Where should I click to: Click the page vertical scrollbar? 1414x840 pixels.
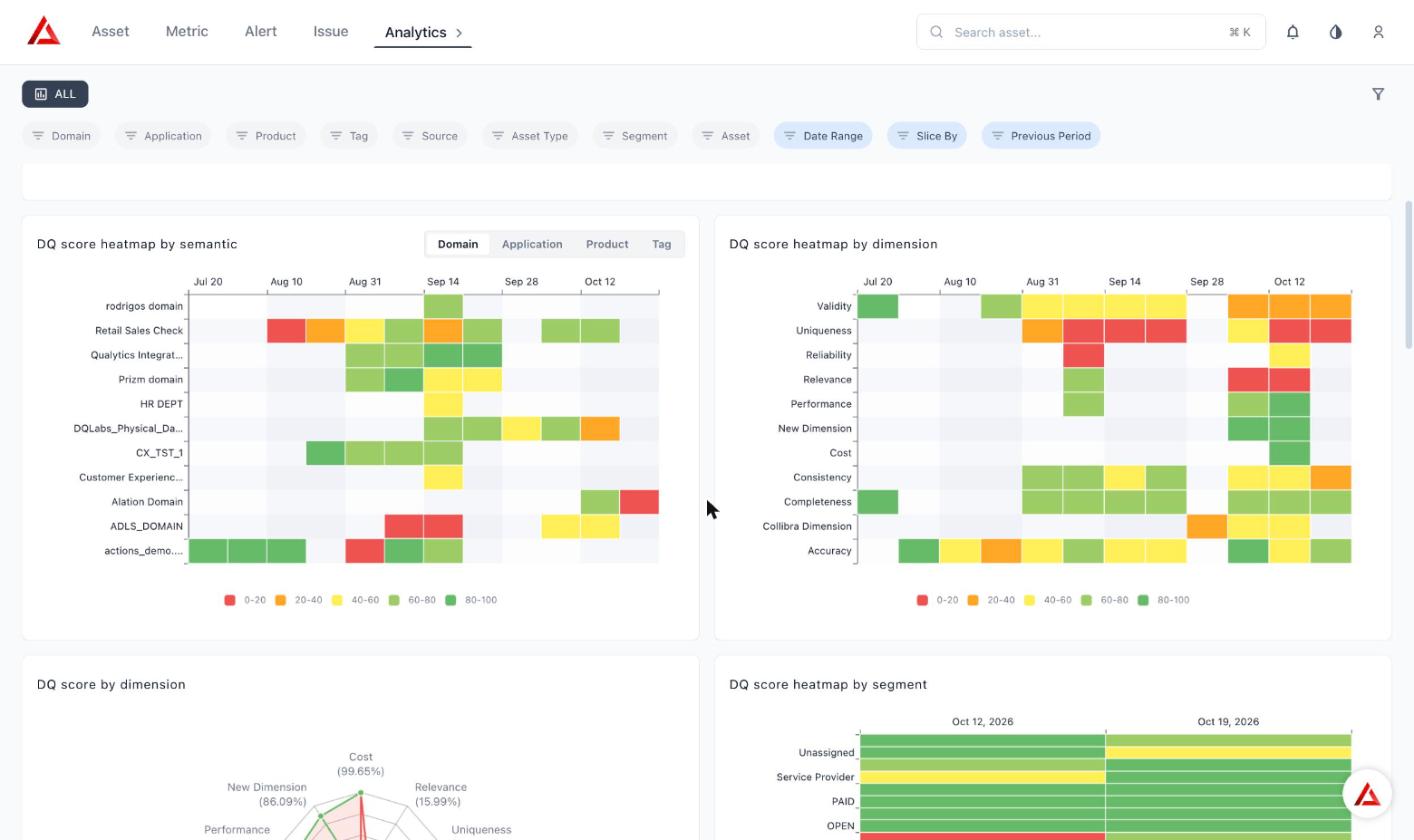pyautogui.click(x=1410, y=275)
